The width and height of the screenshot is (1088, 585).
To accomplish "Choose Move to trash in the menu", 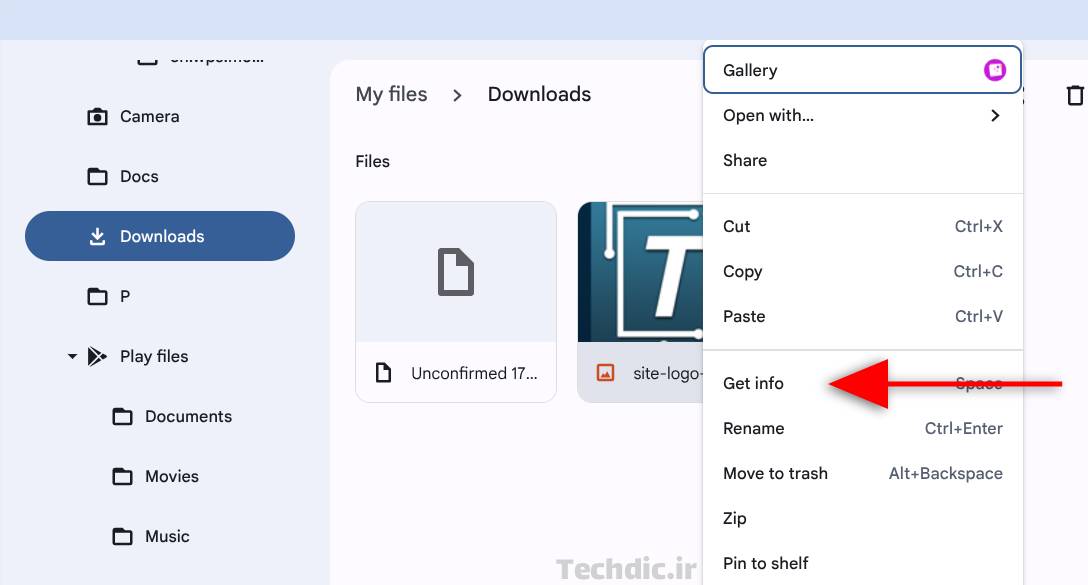I will 775,473.
